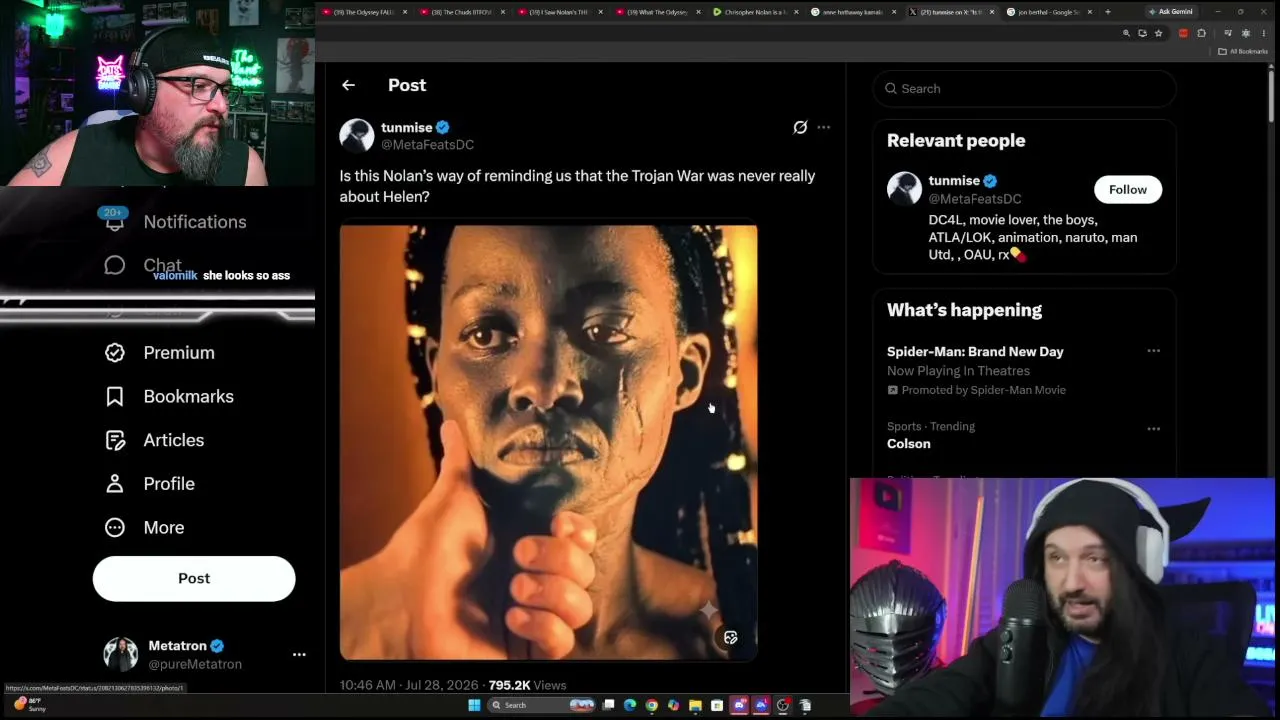Open the Metatron account switcher menu
1280x720 pixels.
coord(299,654)
